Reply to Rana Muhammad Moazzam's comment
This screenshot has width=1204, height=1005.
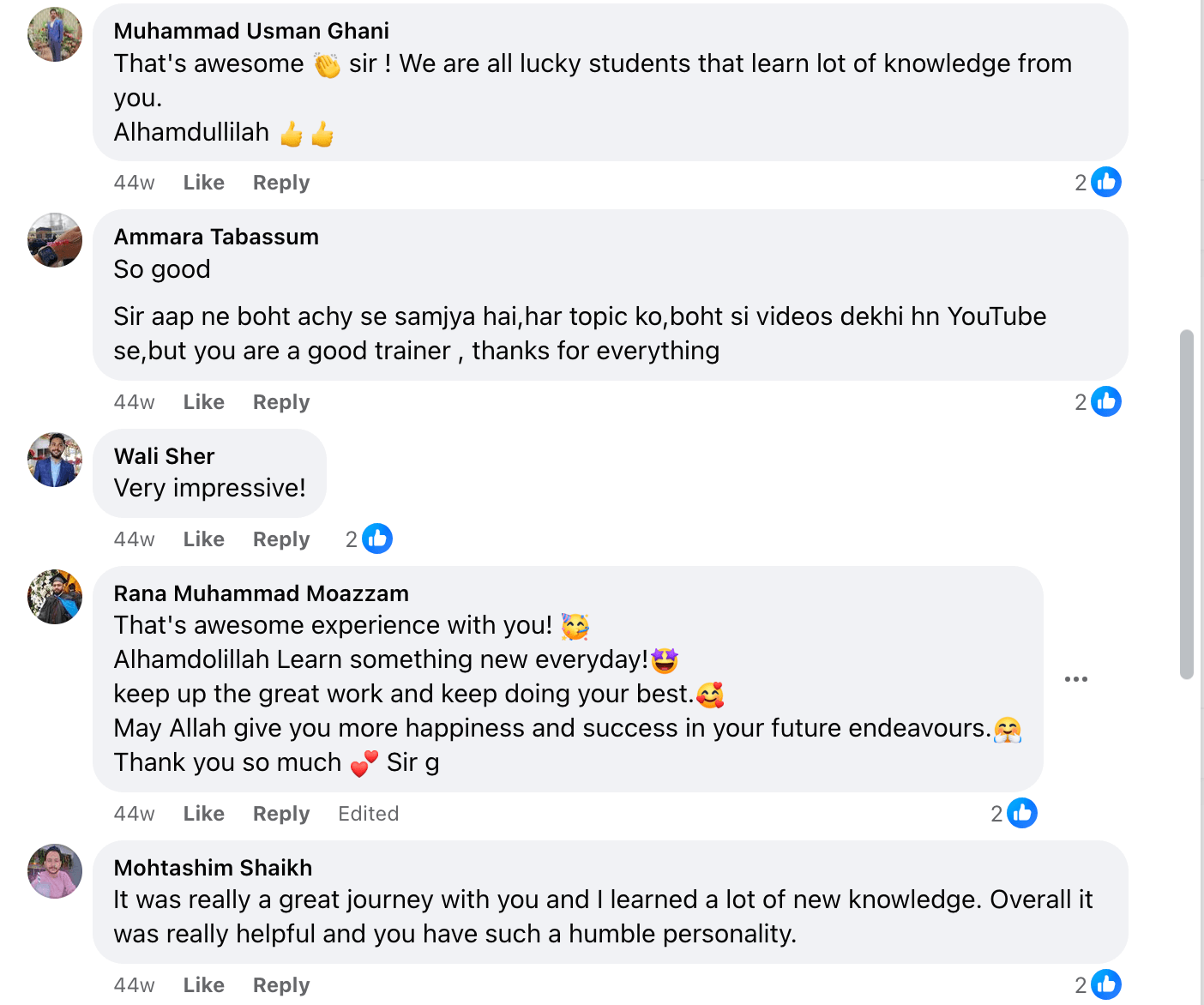(280, 814)
